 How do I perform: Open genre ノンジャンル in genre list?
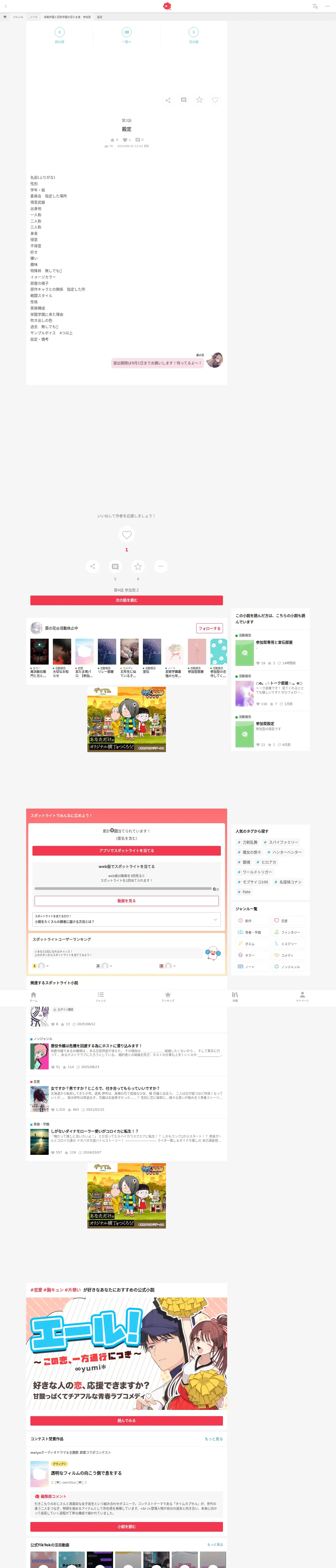point(288,967)
